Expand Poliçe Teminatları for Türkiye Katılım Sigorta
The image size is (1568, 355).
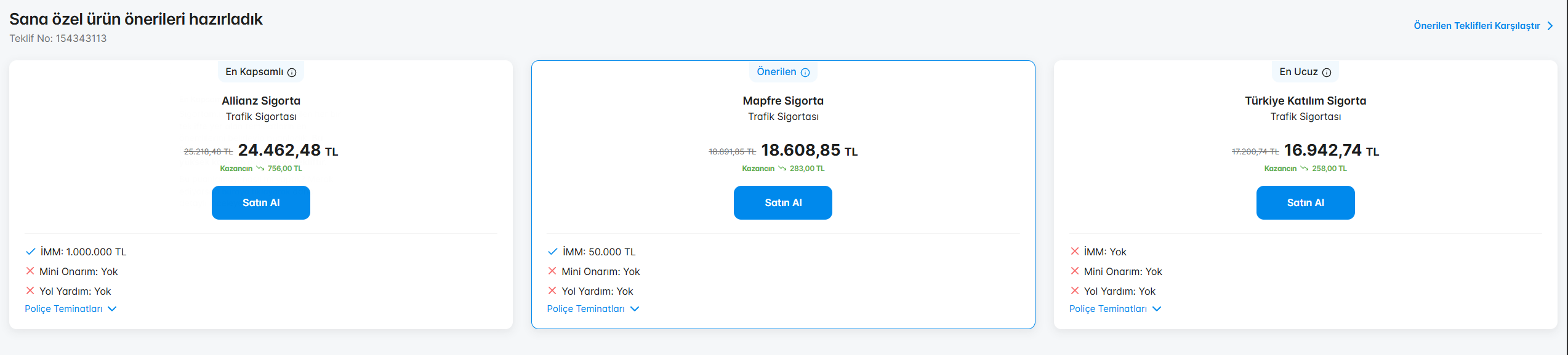[1115, 309]
